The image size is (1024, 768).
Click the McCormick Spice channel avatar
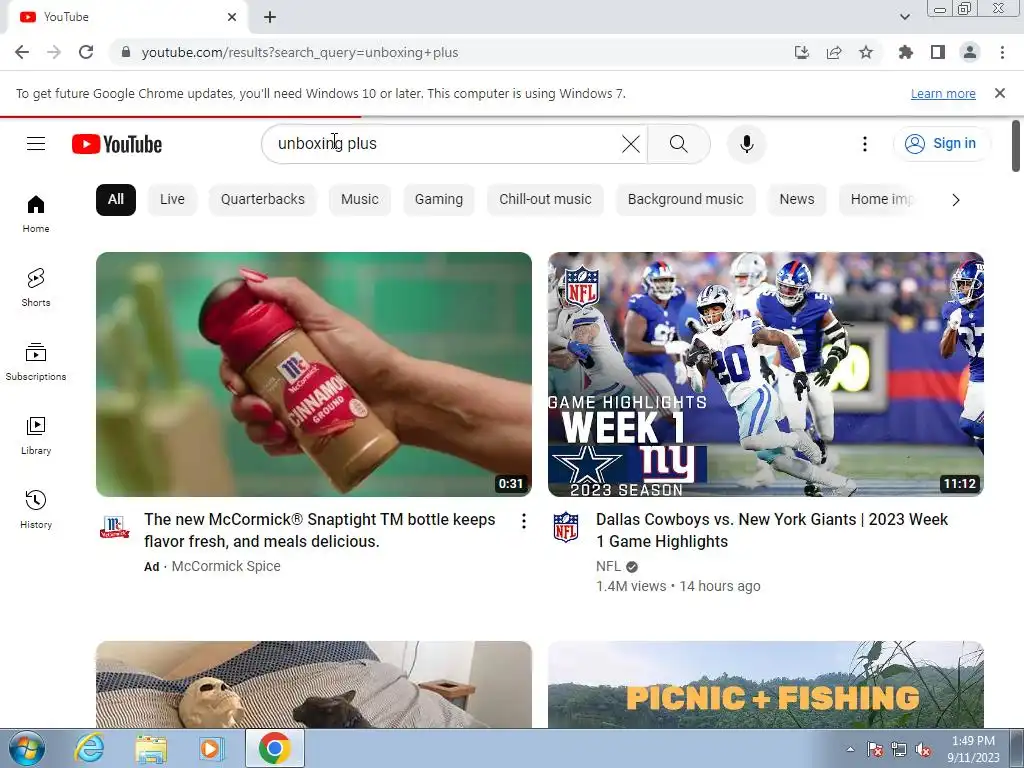pyautogui.click(x=114, y=526)
